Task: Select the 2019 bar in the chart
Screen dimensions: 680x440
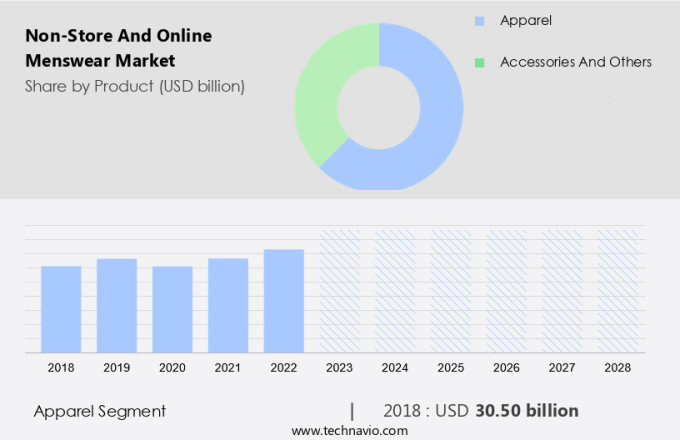Action: [117, 305]
